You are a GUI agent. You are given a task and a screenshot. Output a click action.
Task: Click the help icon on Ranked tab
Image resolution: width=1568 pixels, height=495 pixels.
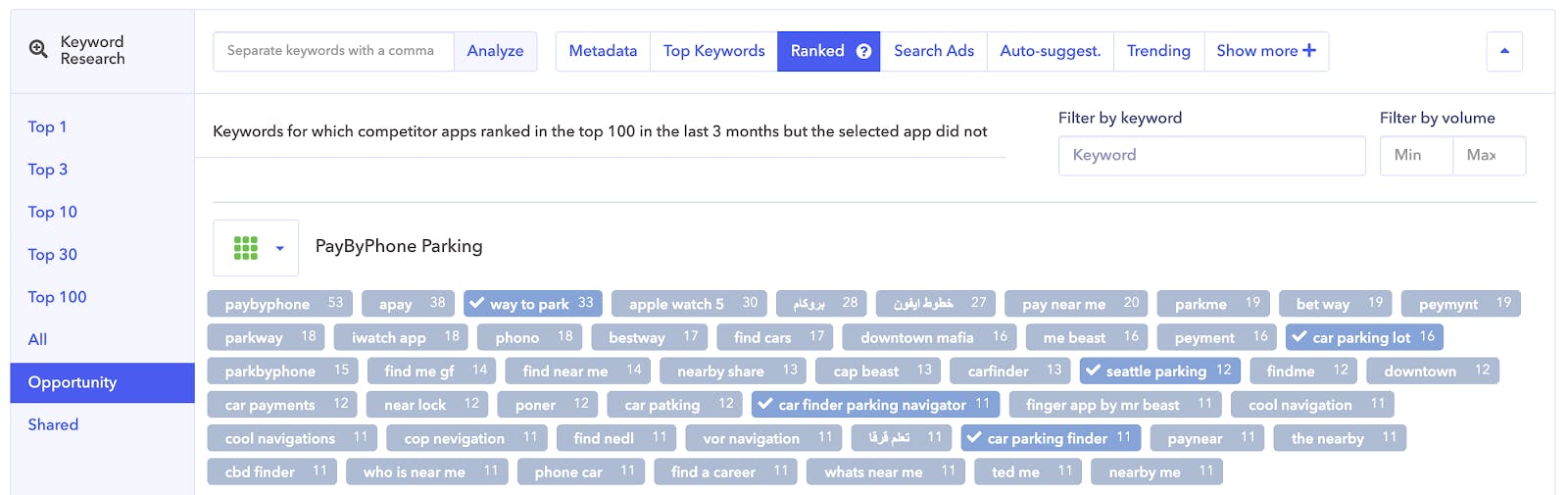[x=863, y=51]
